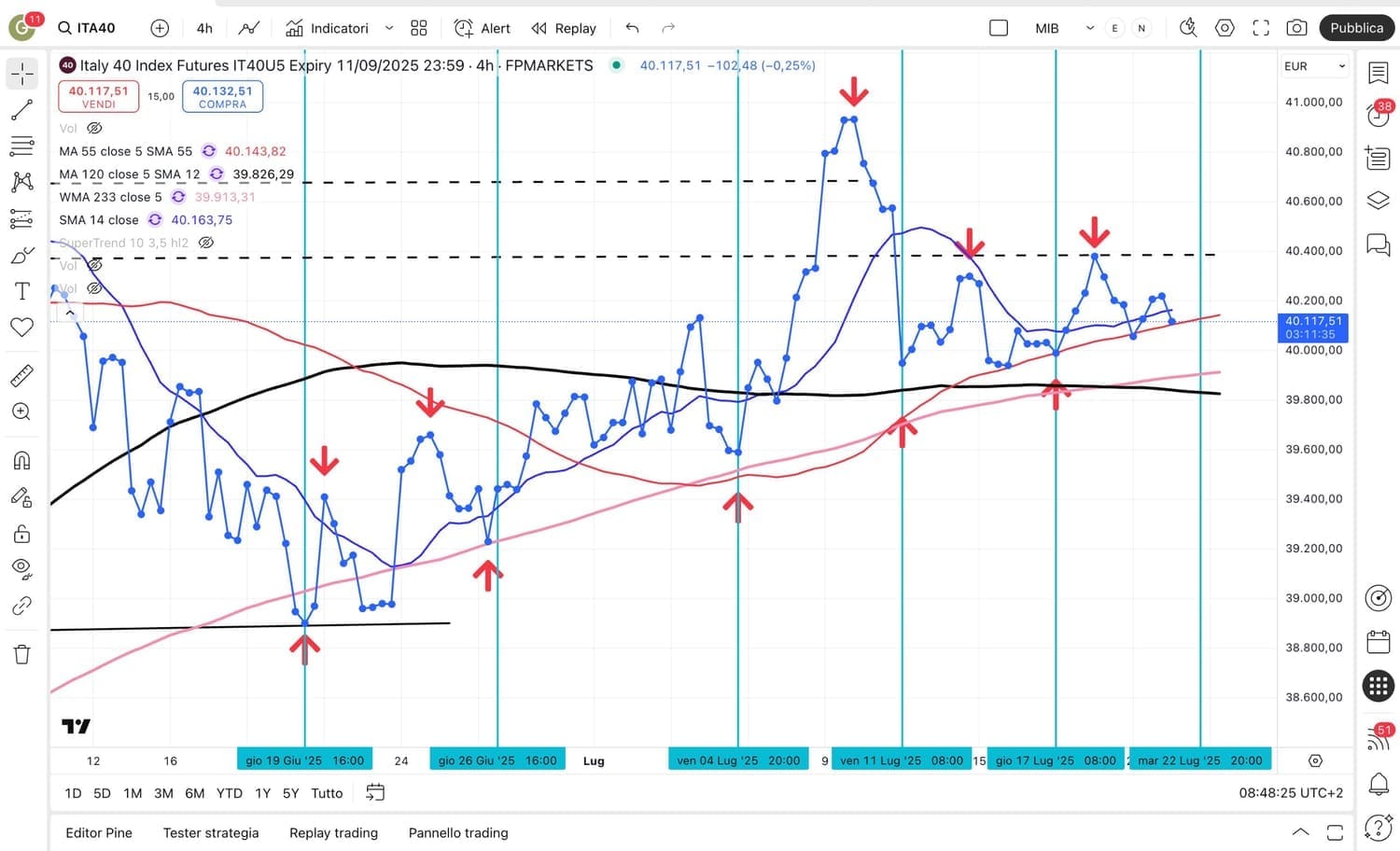The width and height of the screenshot is (1400, 851).
Task: Open the watchlist panel
Action: click(1379, 73)
